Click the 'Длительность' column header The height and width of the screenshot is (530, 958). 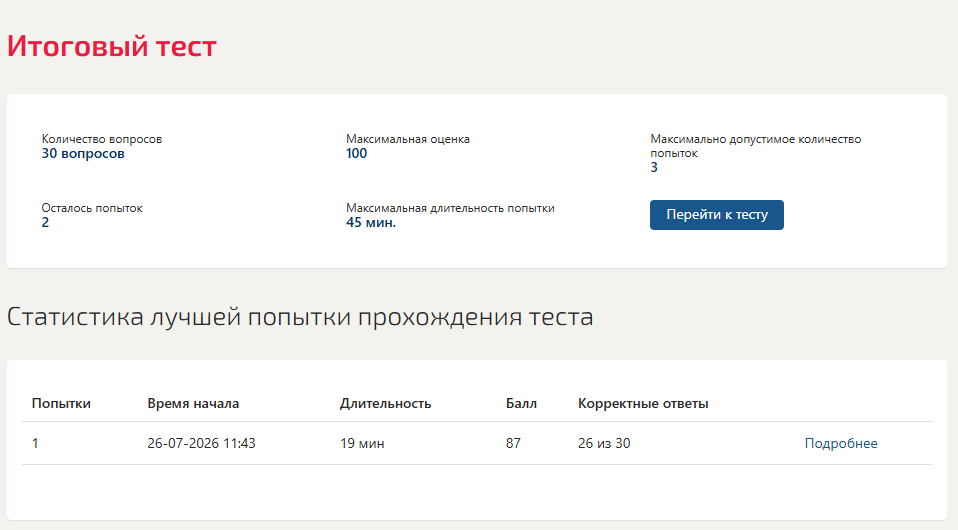point(386,403)
